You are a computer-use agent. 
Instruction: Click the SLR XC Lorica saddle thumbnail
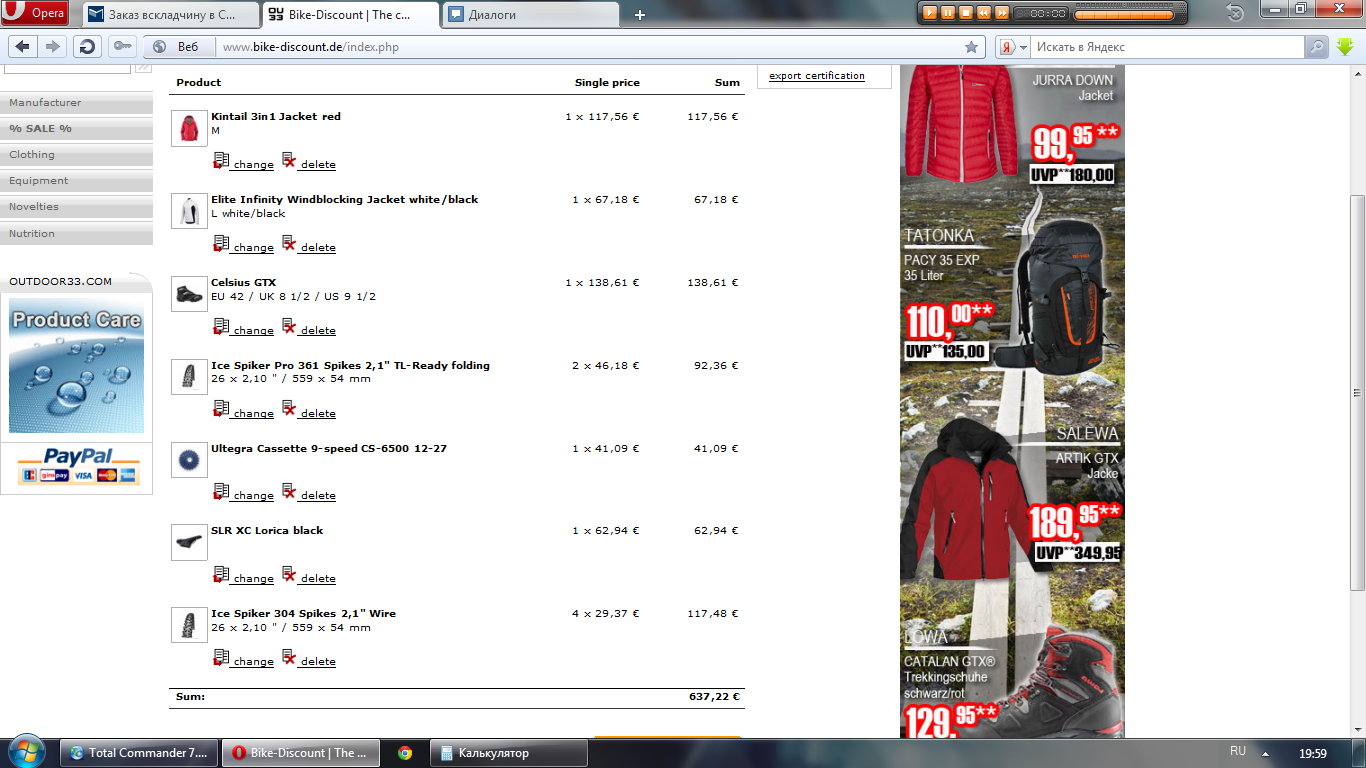tap(189, 542)
